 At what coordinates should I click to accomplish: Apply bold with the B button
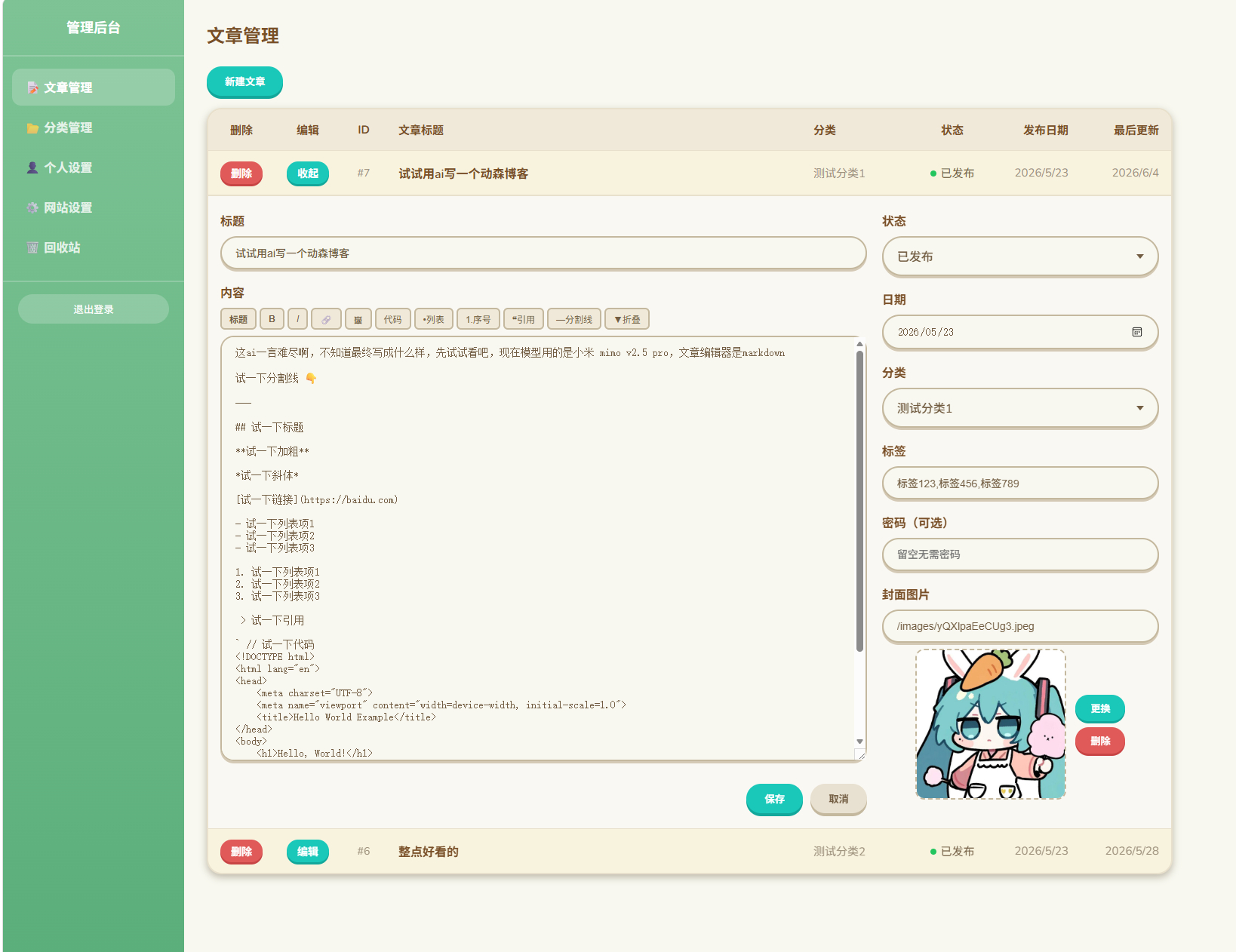[272, 319]
